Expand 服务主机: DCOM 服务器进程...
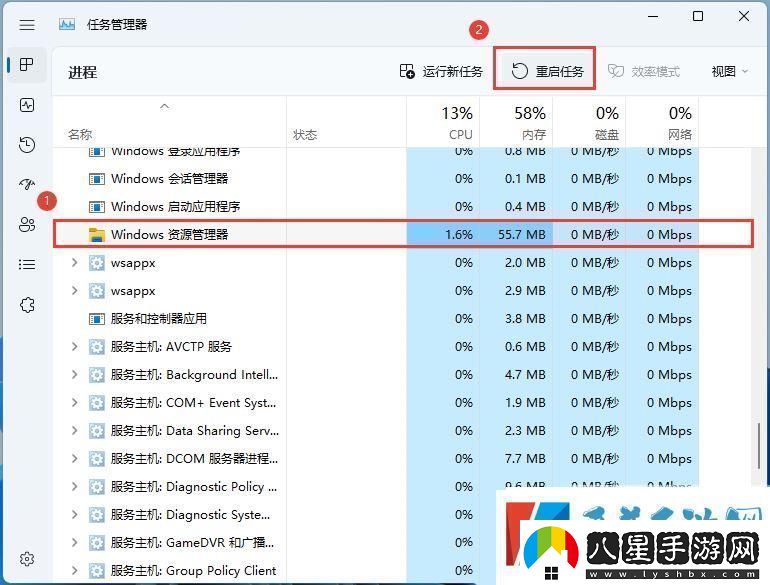The width and height of the screenshot is (770, 585). tap(74, 459)
